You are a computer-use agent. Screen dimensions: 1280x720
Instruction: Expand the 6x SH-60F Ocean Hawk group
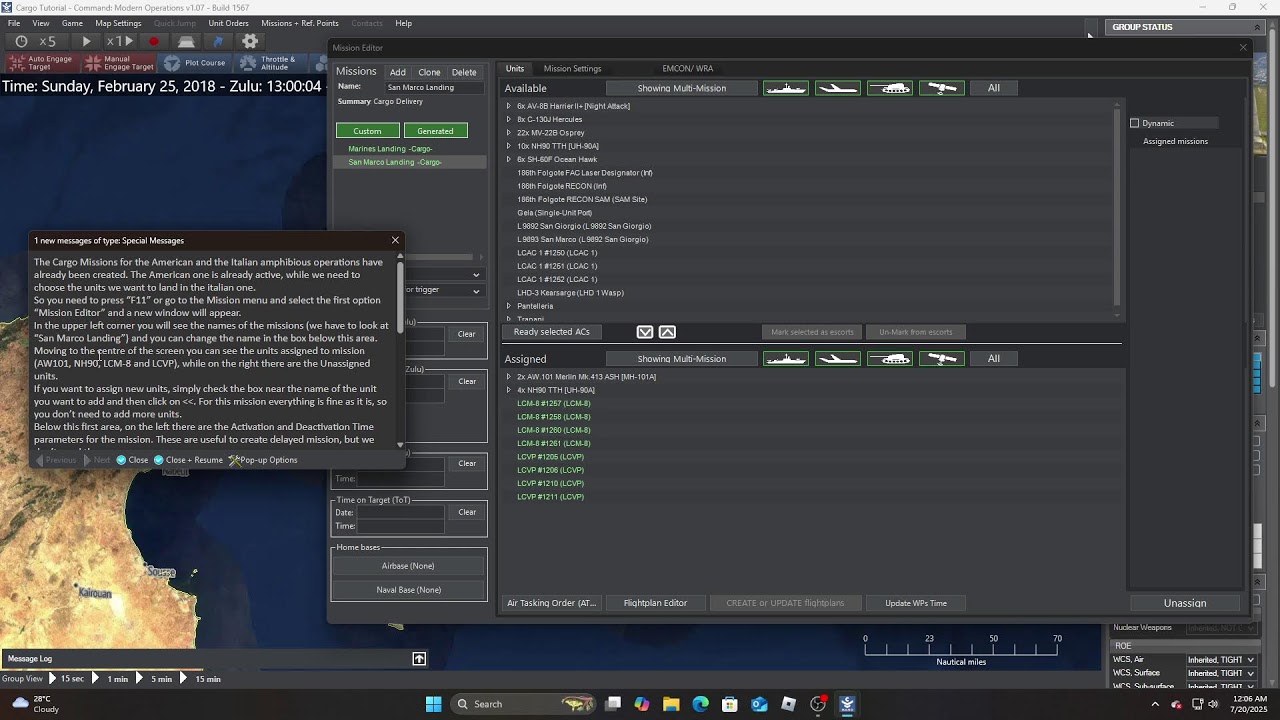pos(508,159)
